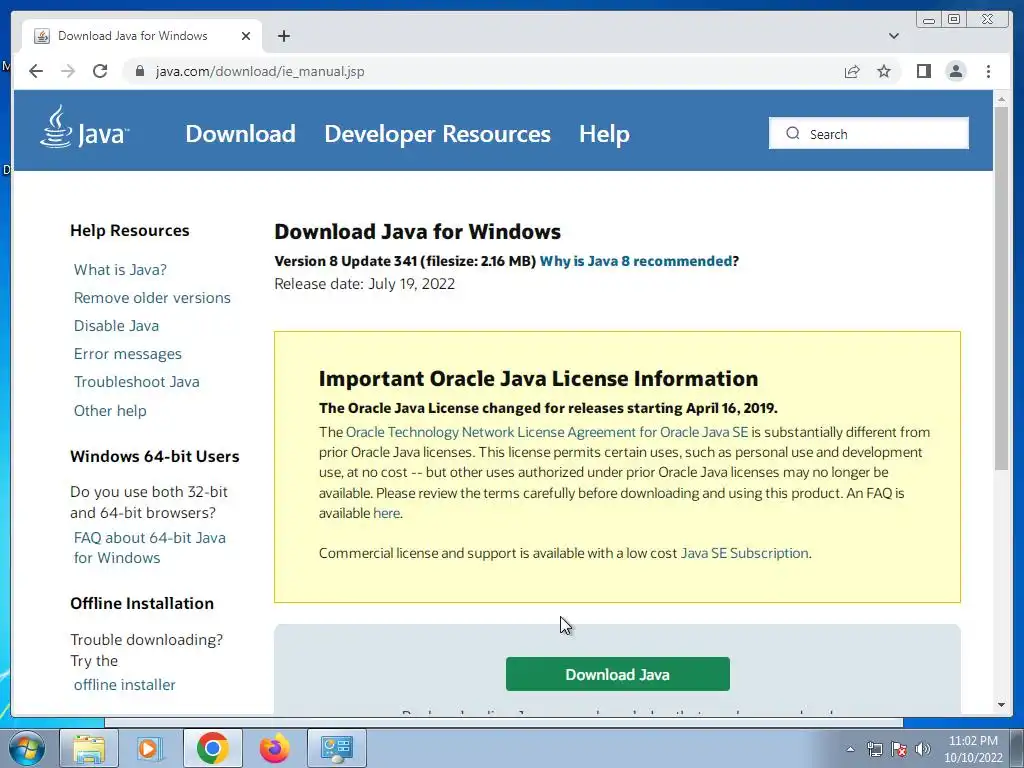Open the Help menu in header
Image resolution: width=1024 pixels, height=768 pixels.
604,133
